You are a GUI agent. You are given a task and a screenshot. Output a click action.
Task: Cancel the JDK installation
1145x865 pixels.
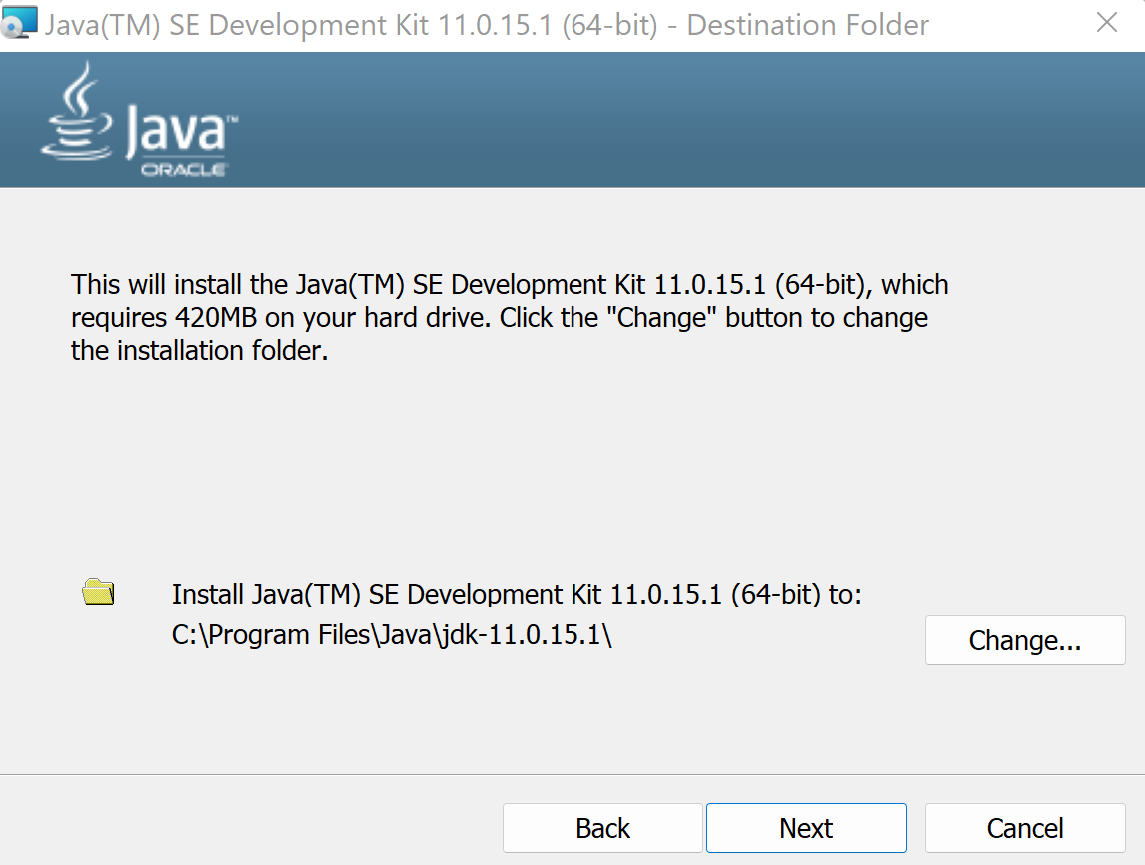click(x=1025, y=828)
